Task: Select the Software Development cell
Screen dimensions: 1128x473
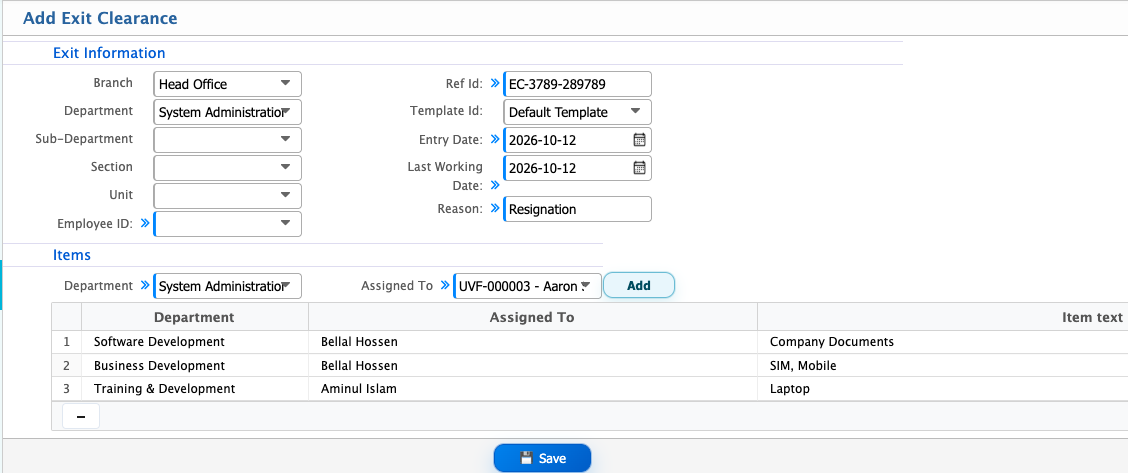Action: 195,342
